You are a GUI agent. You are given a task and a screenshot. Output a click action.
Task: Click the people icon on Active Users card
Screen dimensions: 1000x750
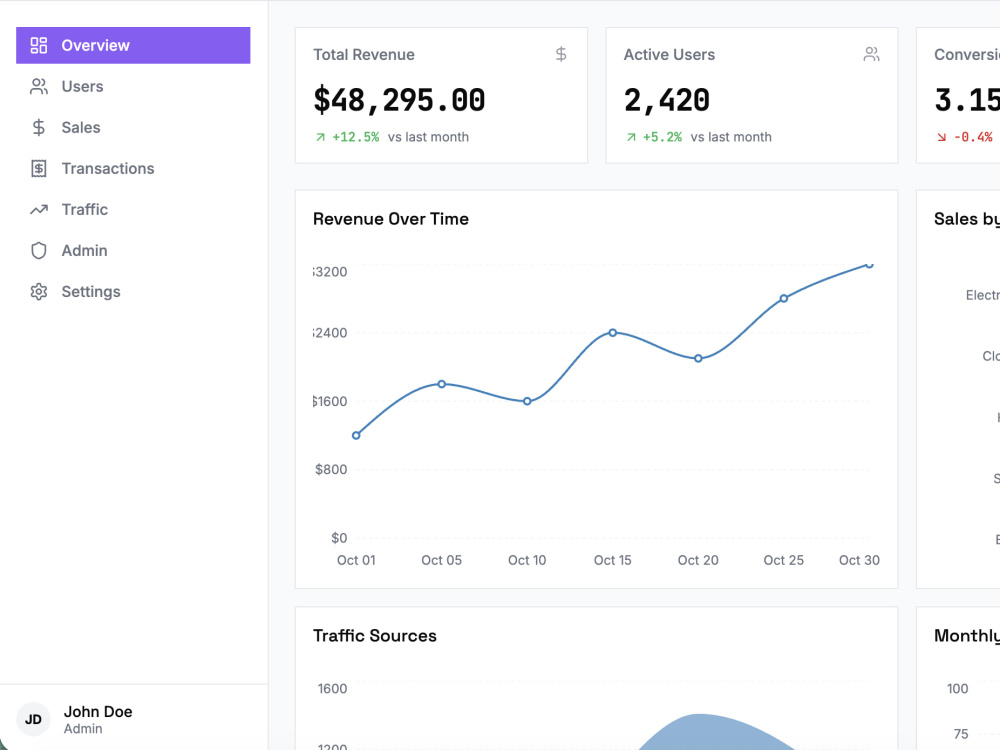click(871, 54)
